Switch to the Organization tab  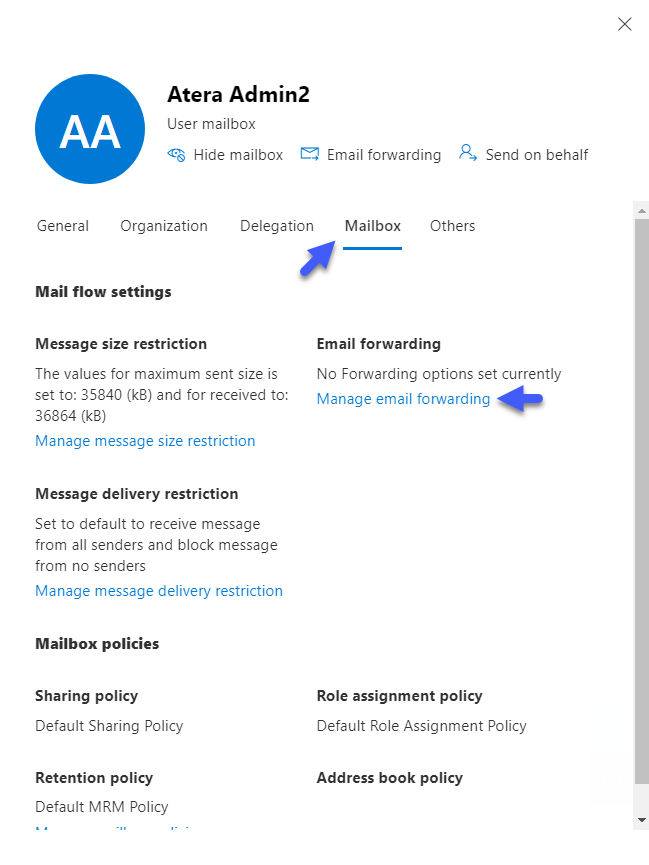tap(164, 226)
